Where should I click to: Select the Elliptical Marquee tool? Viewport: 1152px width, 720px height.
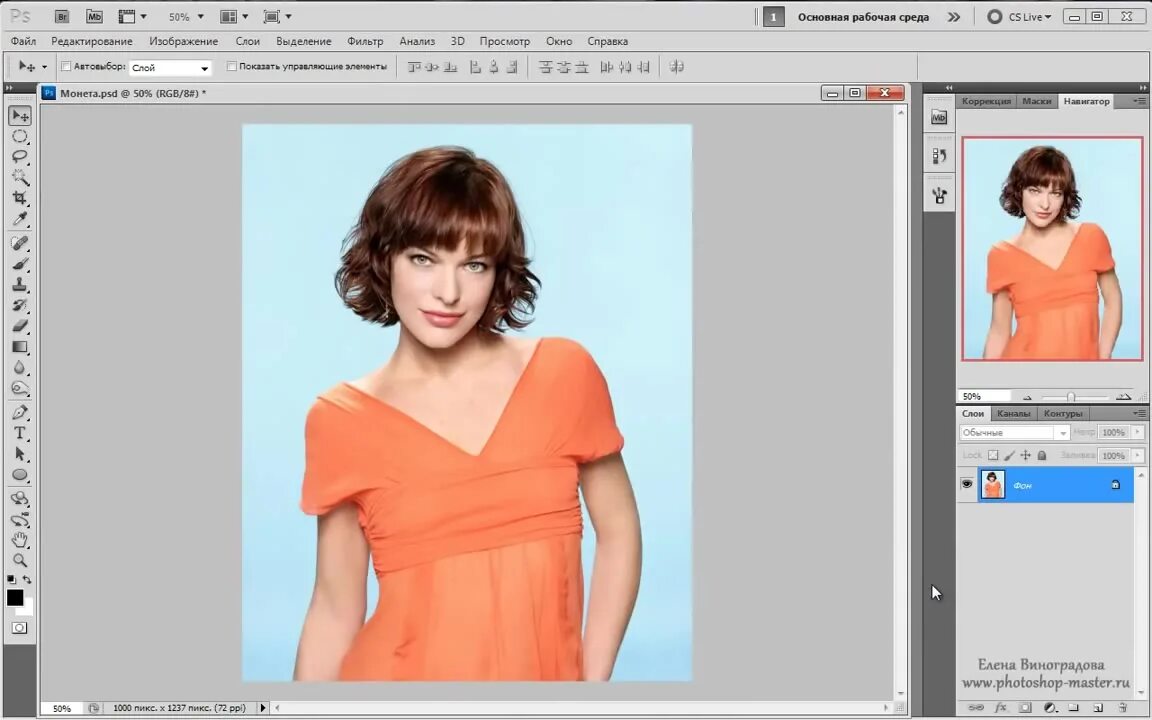click(20, 137)
